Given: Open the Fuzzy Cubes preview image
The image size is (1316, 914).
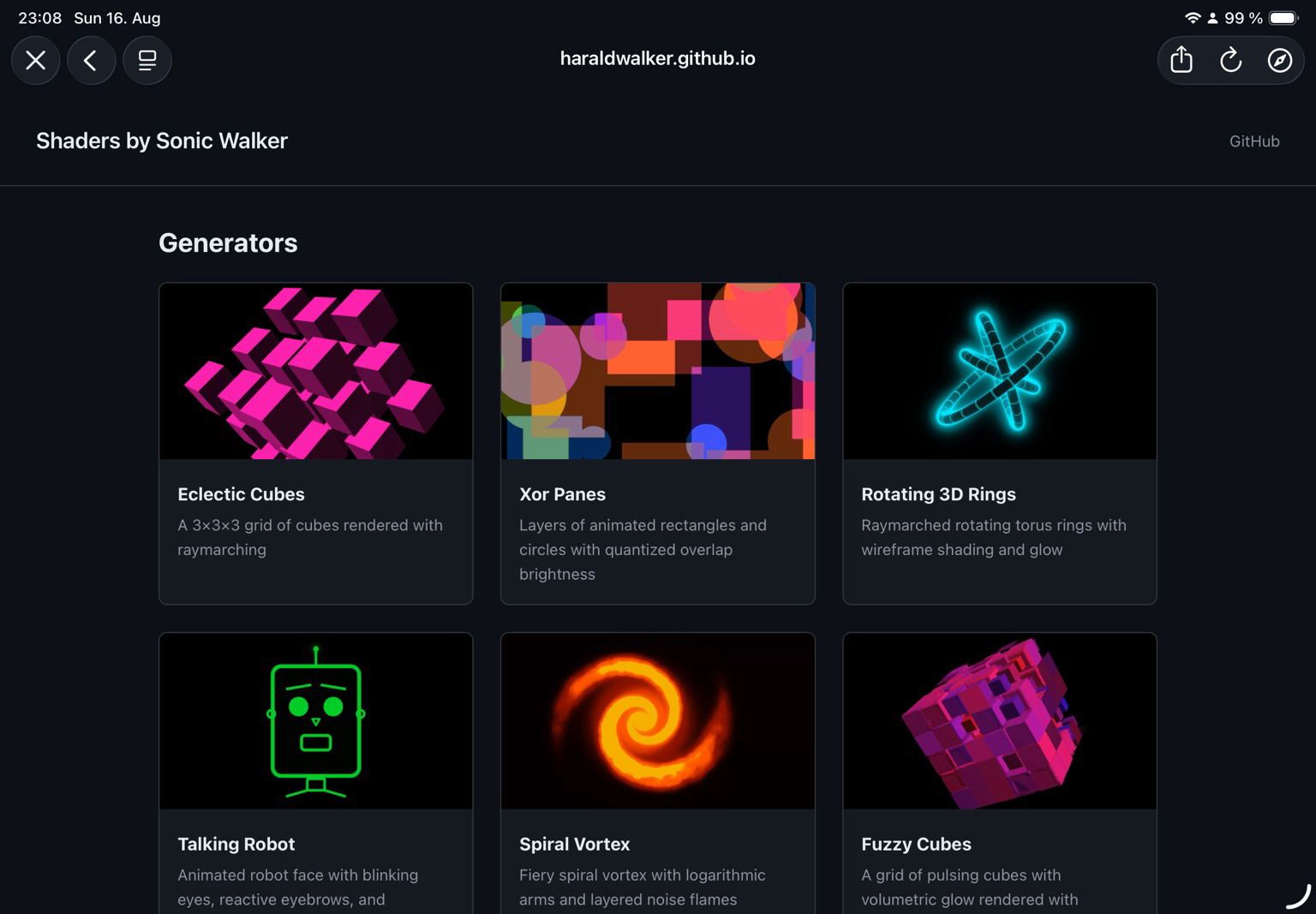Looking at the screenshot, I should (1000, 721).
